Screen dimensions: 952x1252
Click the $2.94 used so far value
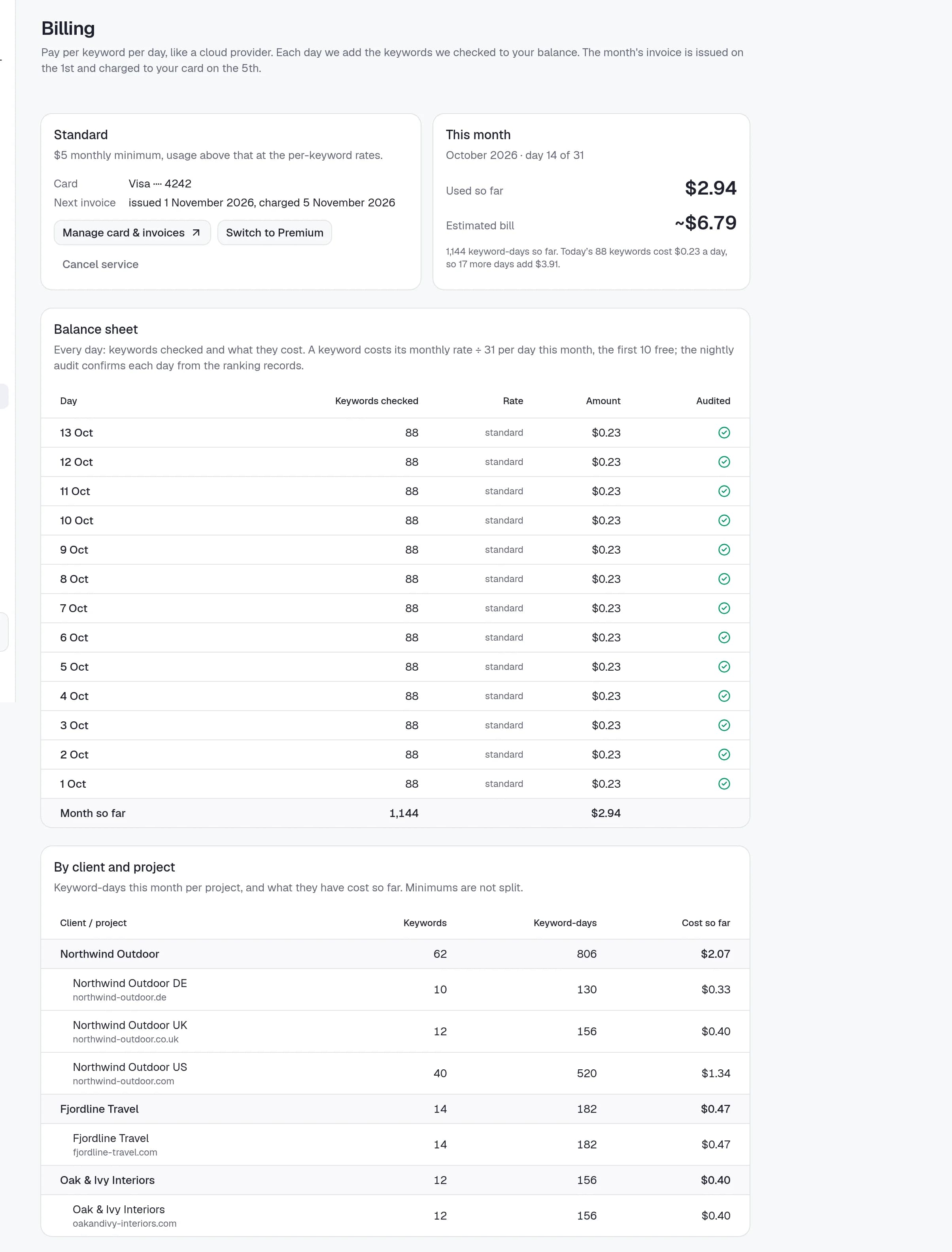point(710,187)
